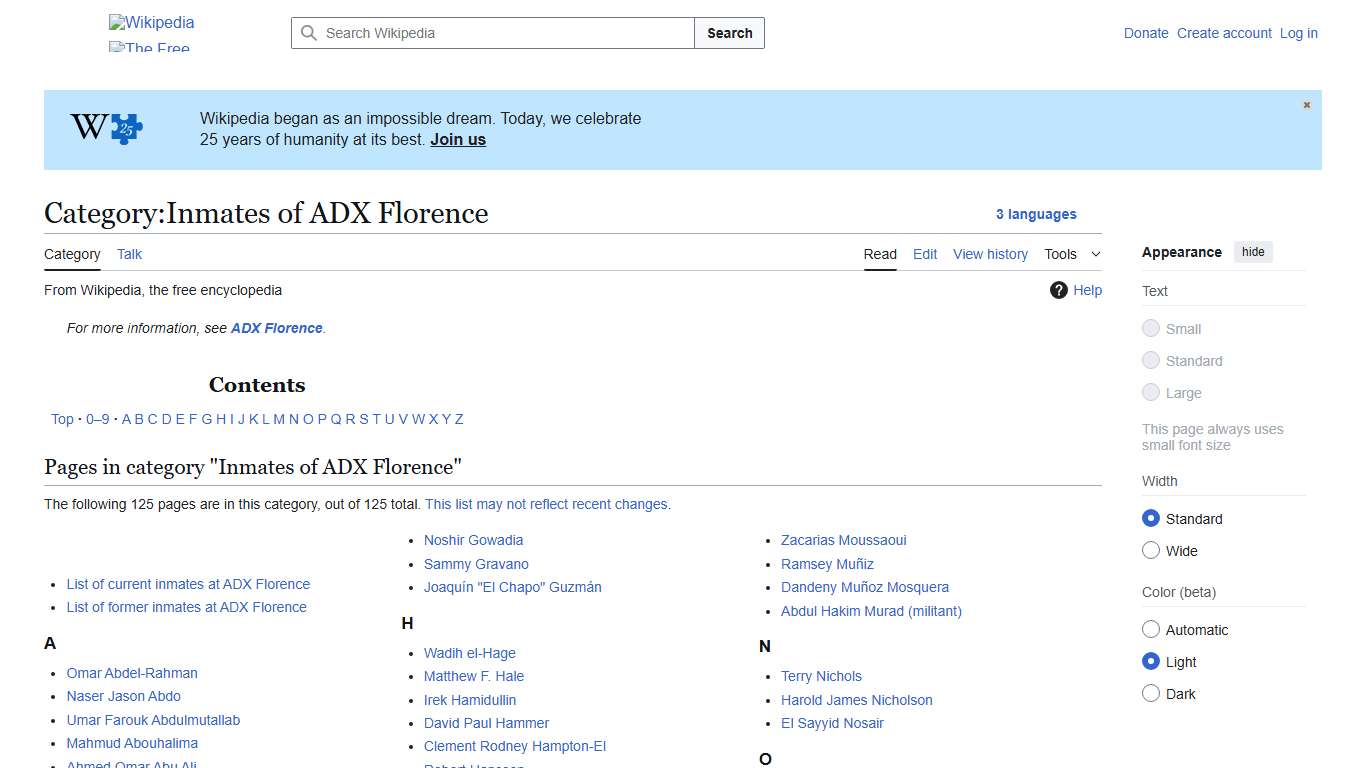Select Standard width option
Screen dimensions: 1366x768
click(x=1151, y=518)
